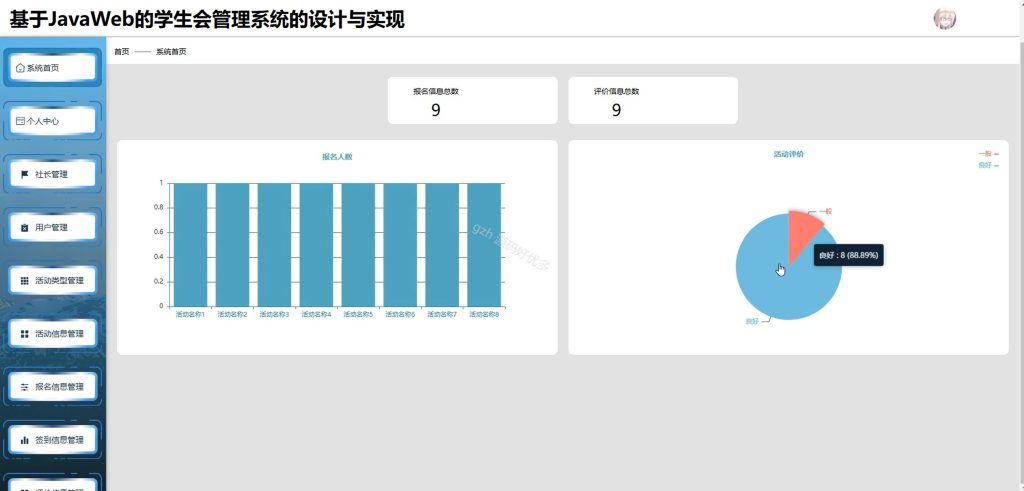The height and width of the screenshot is (491, 1024).
Task: Click the 活动名称4 axis label
Action: pos(316,315)
